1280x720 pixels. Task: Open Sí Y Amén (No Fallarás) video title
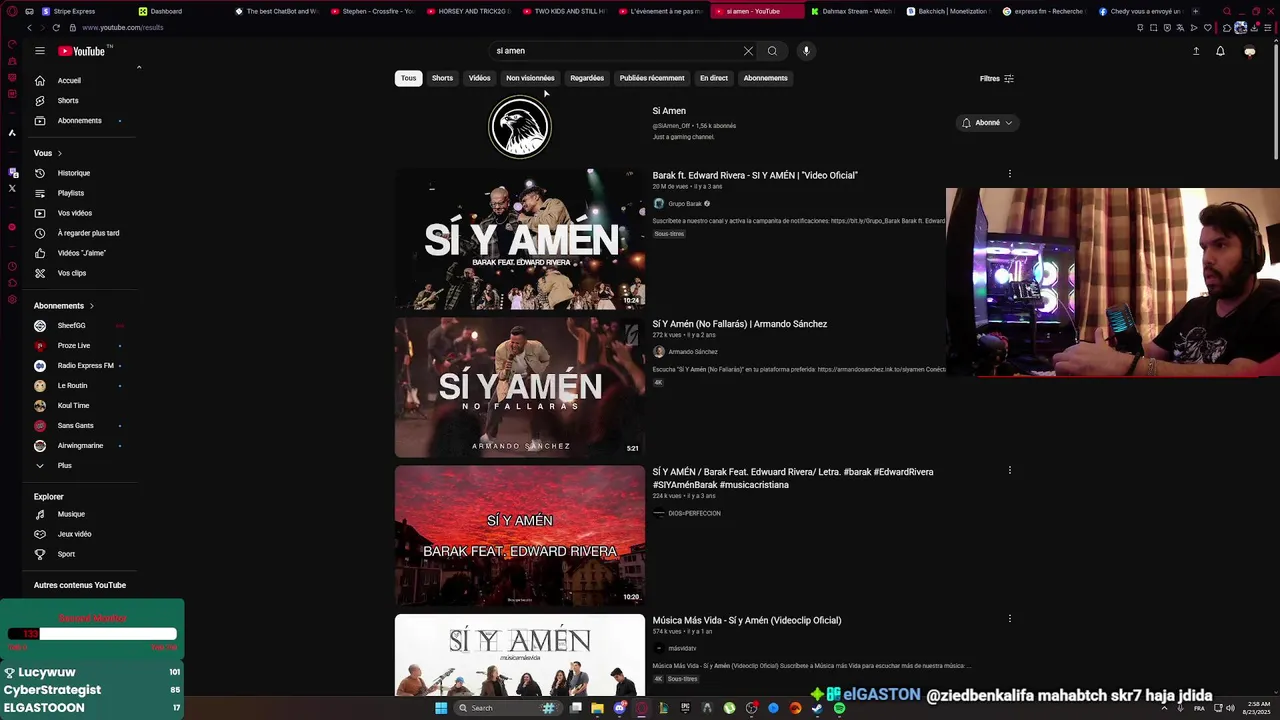740,324
